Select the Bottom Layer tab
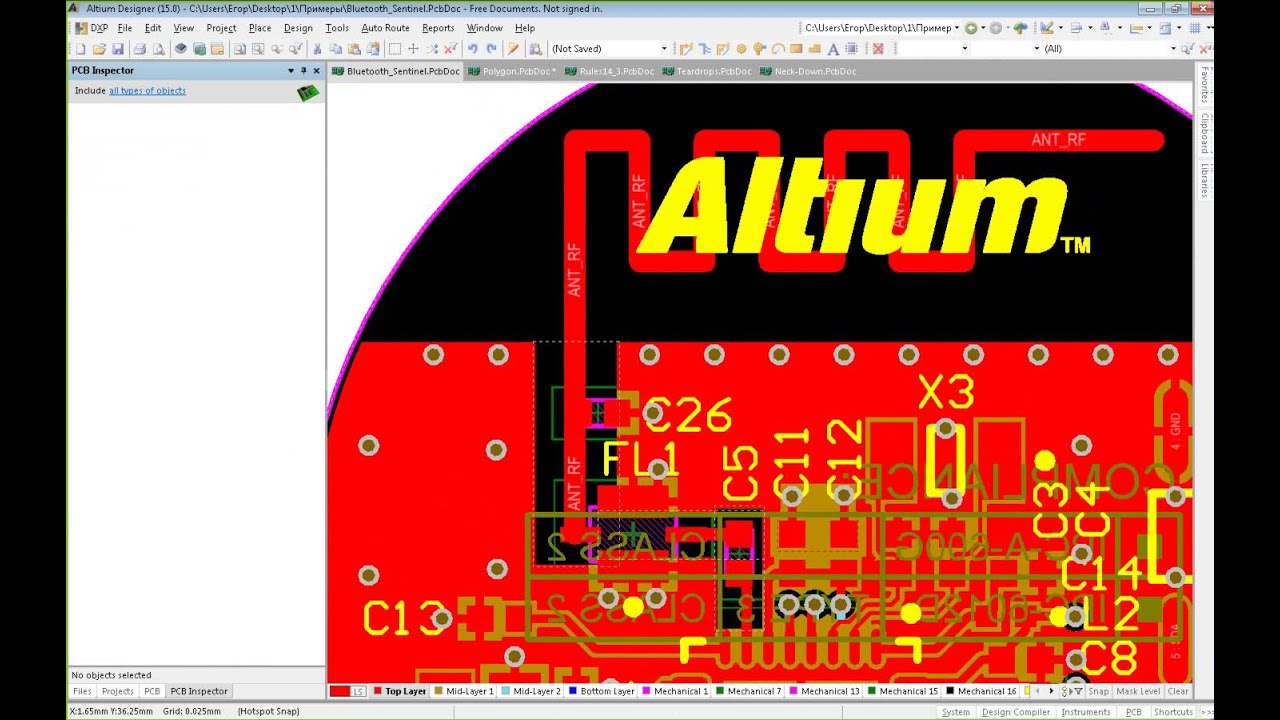 (601, 691)
